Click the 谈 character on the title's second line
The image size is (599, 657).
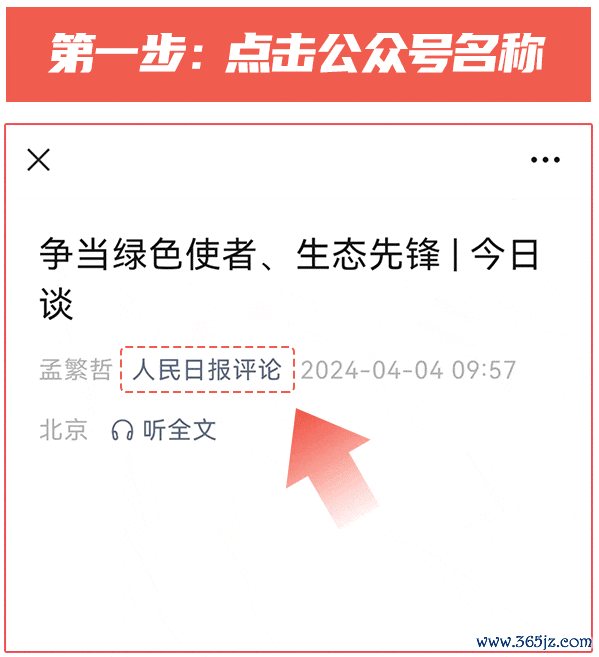57,304
